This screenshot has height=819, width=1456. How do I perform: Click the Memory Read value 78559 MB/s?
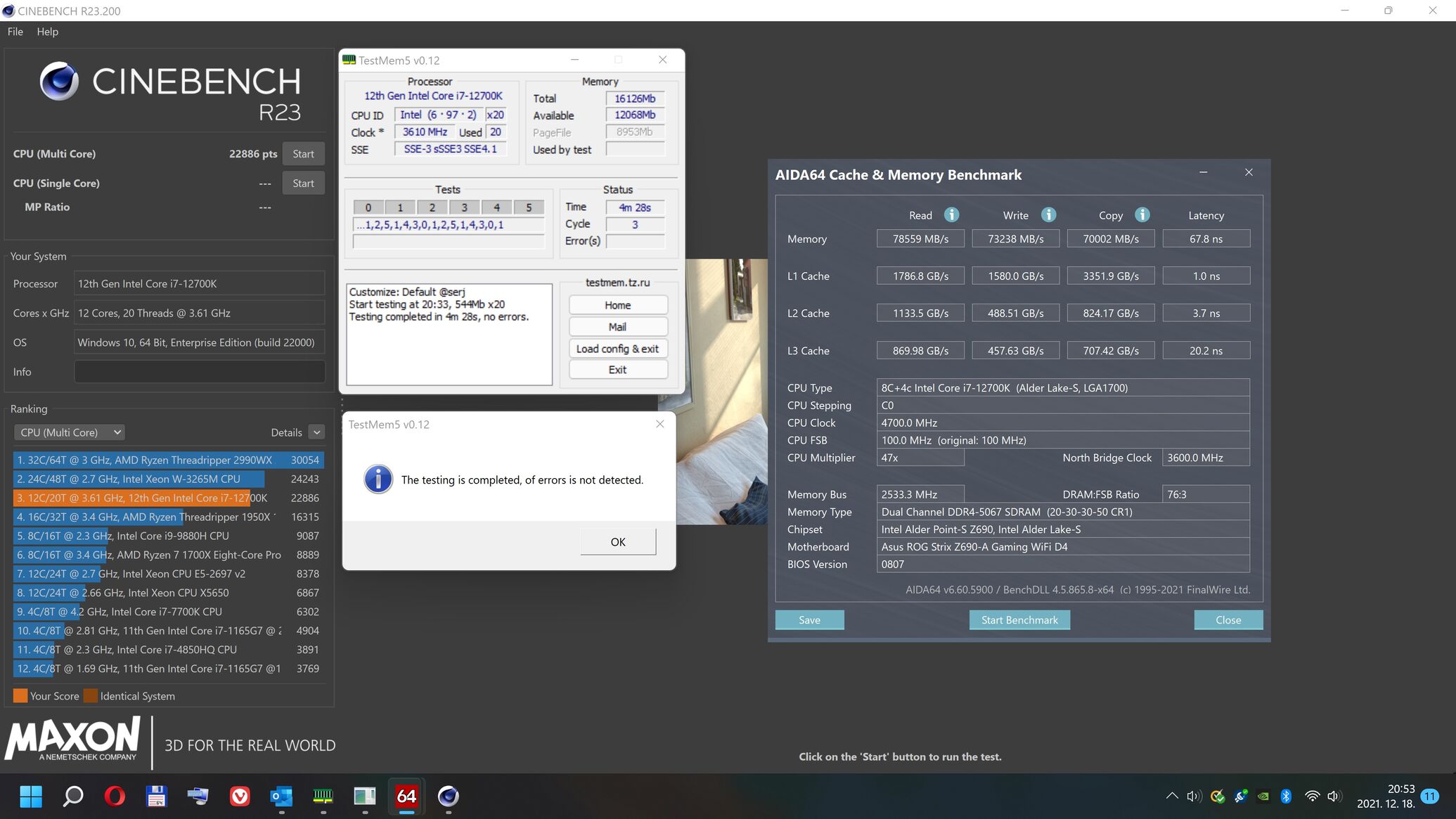tap(920, 239)
